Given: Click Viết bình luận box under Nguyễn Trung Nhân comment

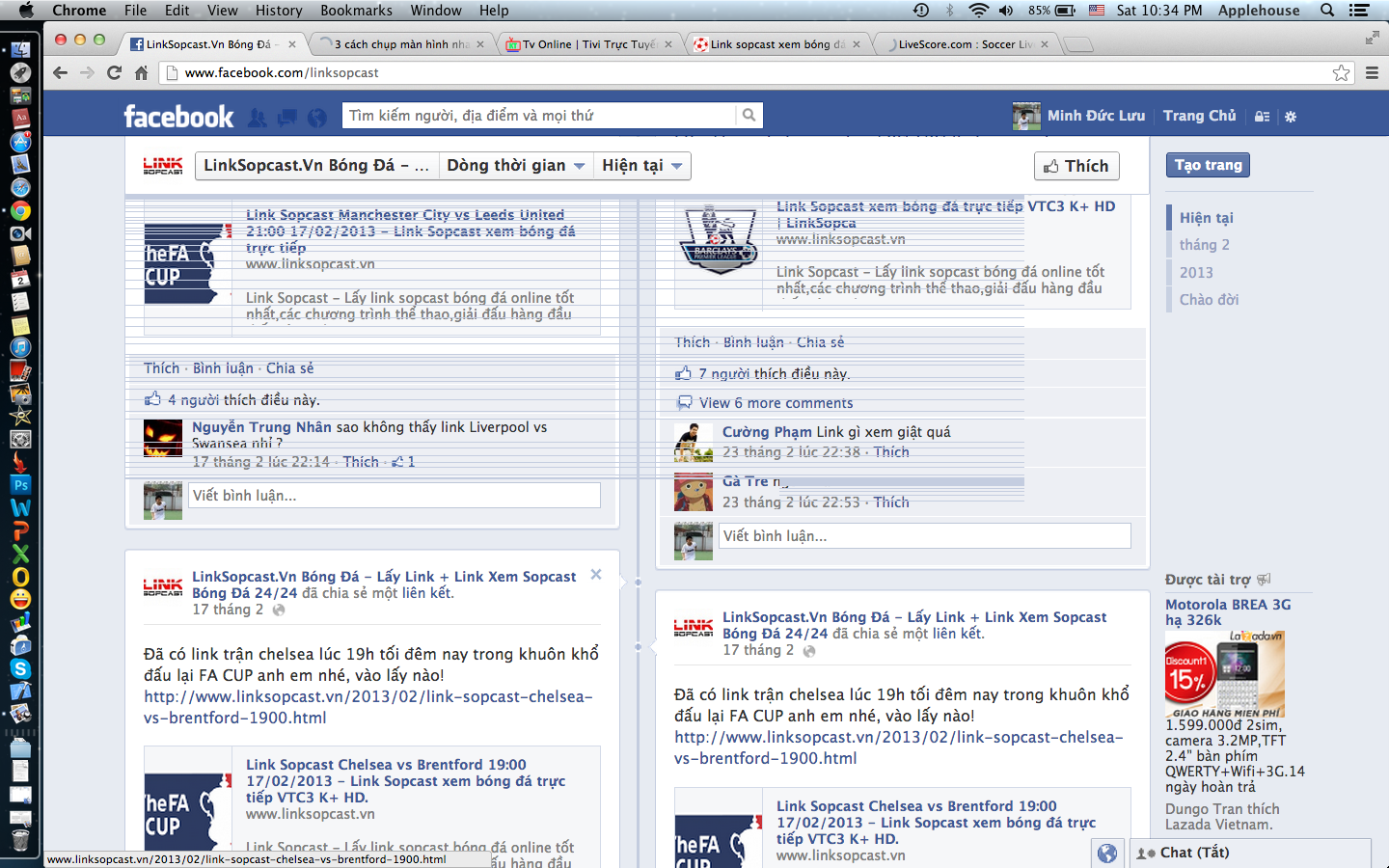Looking at the screenshot, I should (395, 496).
